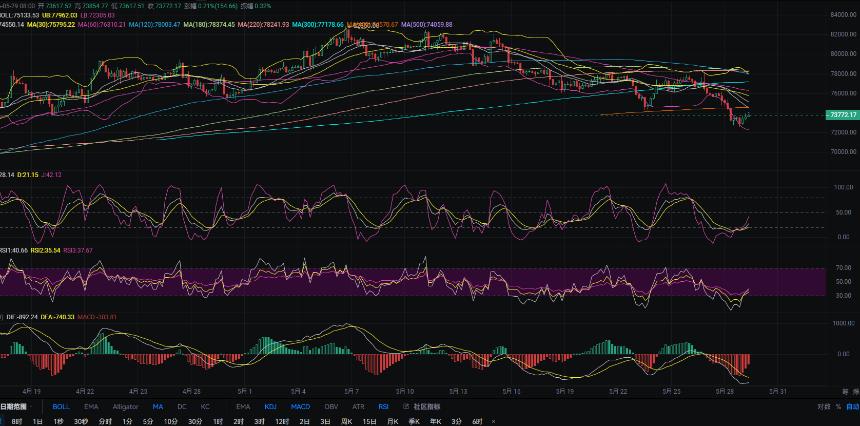Switch to the 1秒 timeframe
860x426 pixels.
click(x=58, y=421)
